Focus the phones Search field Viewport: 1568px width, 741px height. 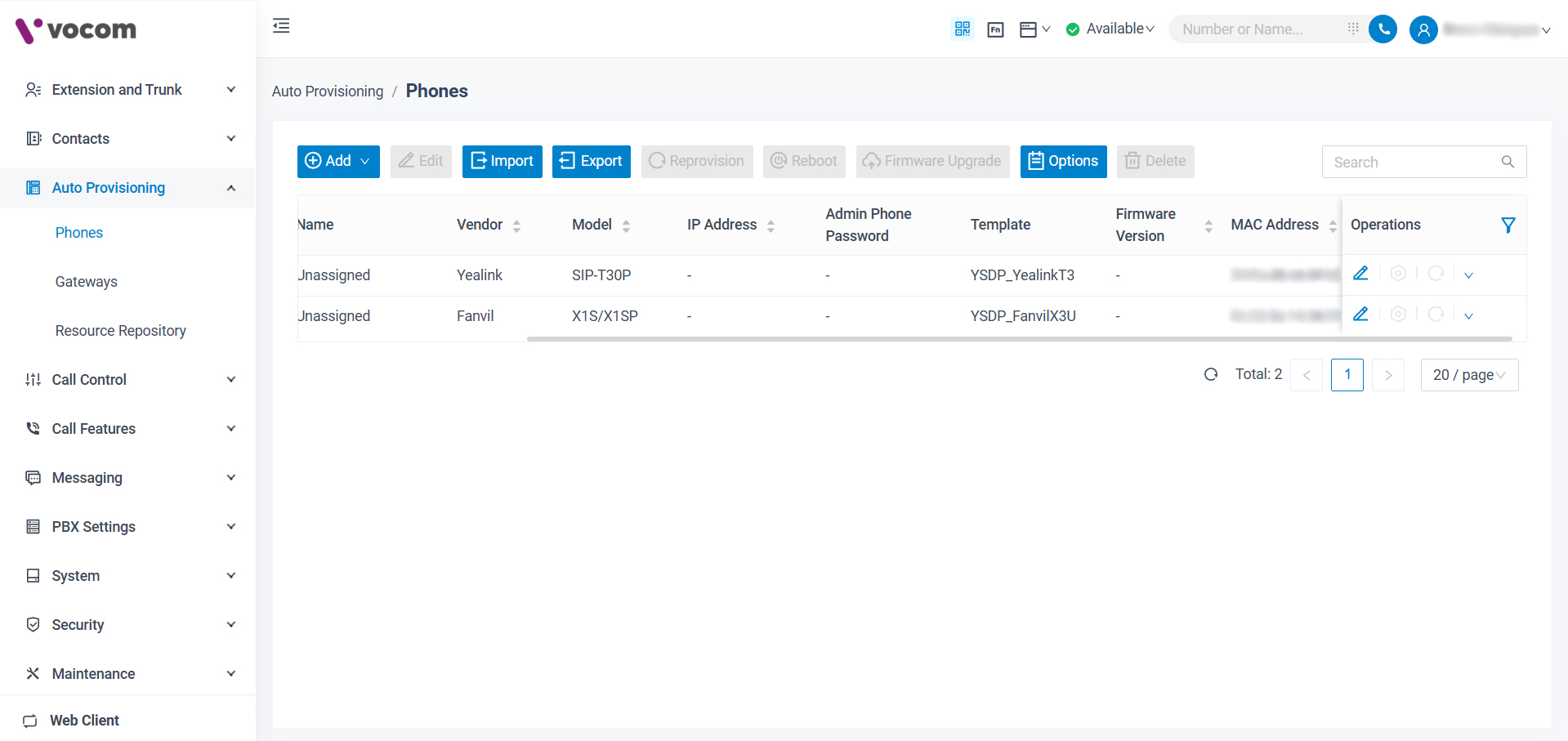pos(1414,162)
